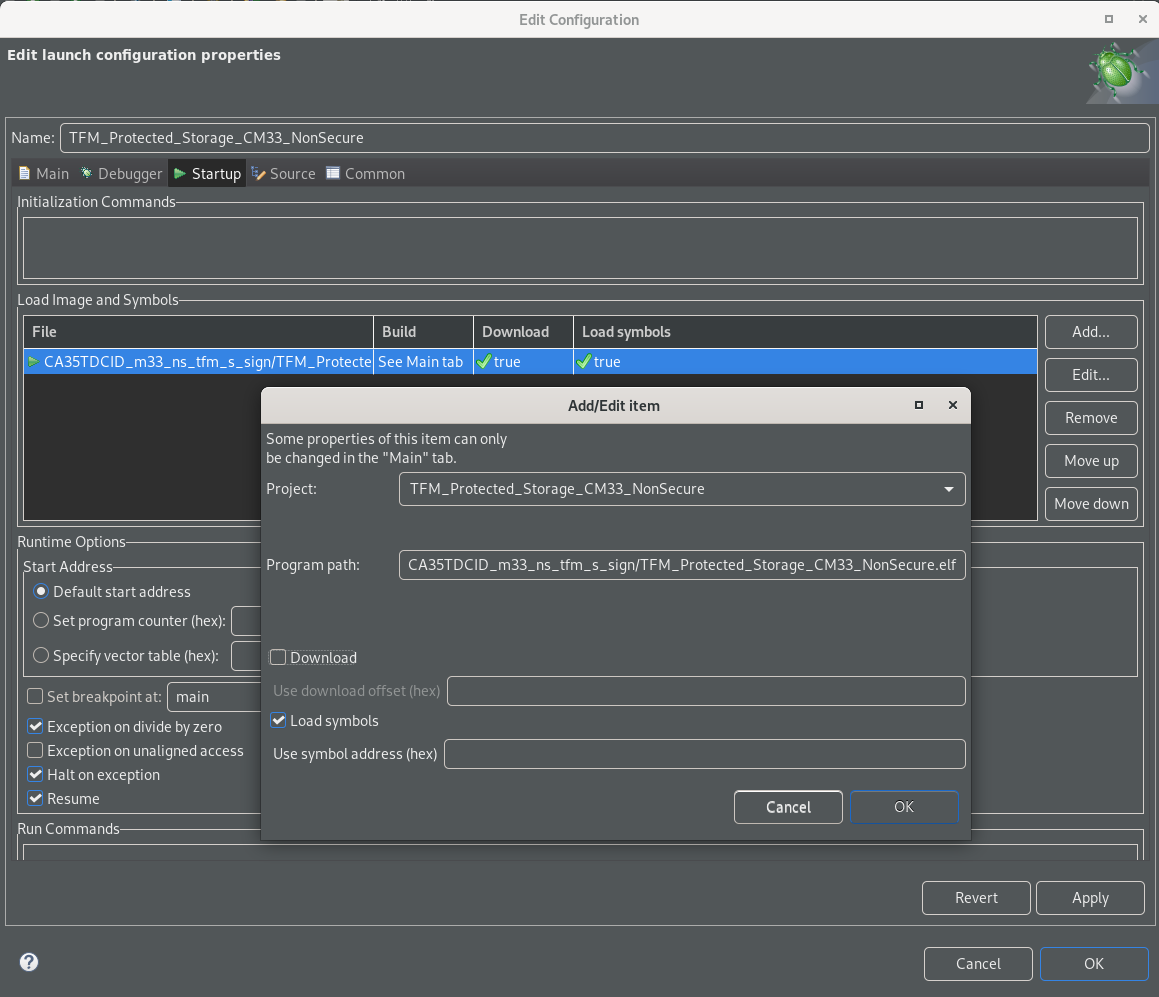
Task: Click green checkmark in Download column
Action: tap(484, 361)
